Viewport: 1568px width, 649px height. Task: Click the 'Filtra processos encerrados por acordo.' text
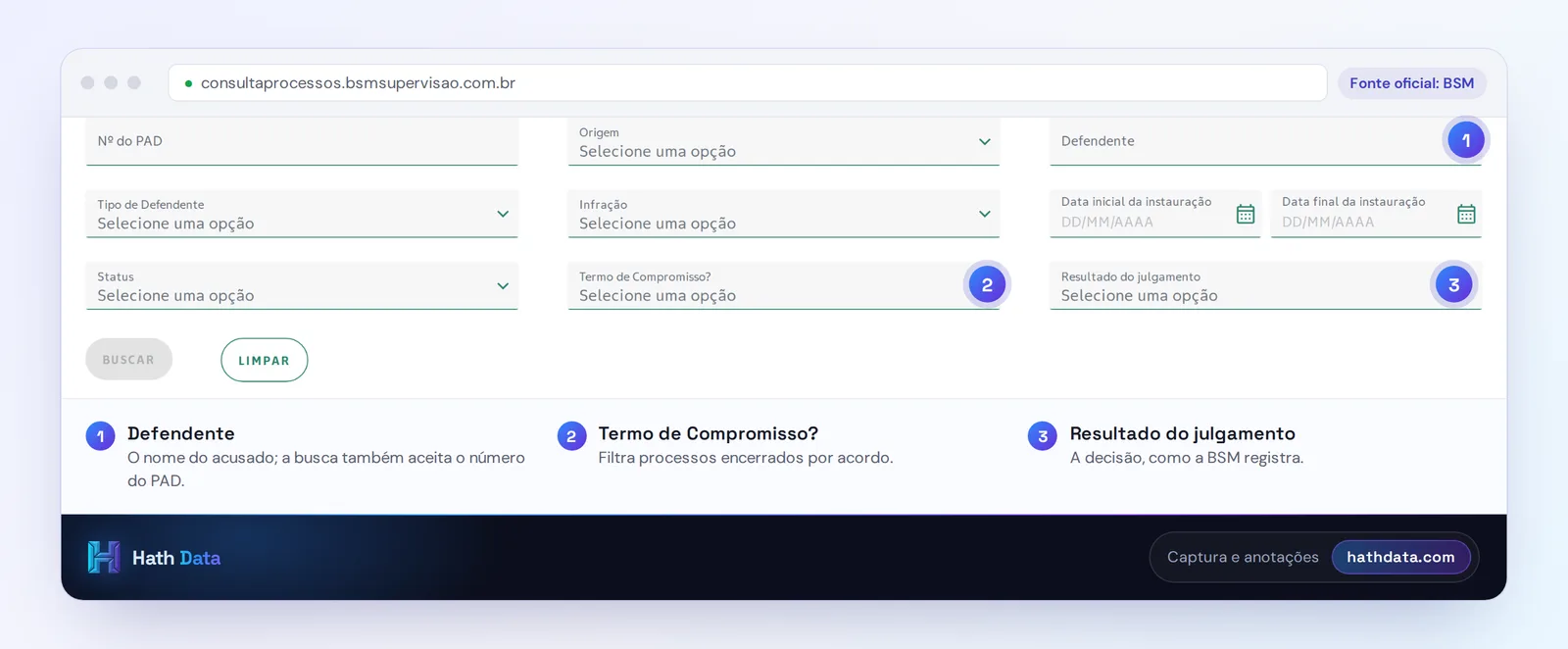[x=746, y=458]
